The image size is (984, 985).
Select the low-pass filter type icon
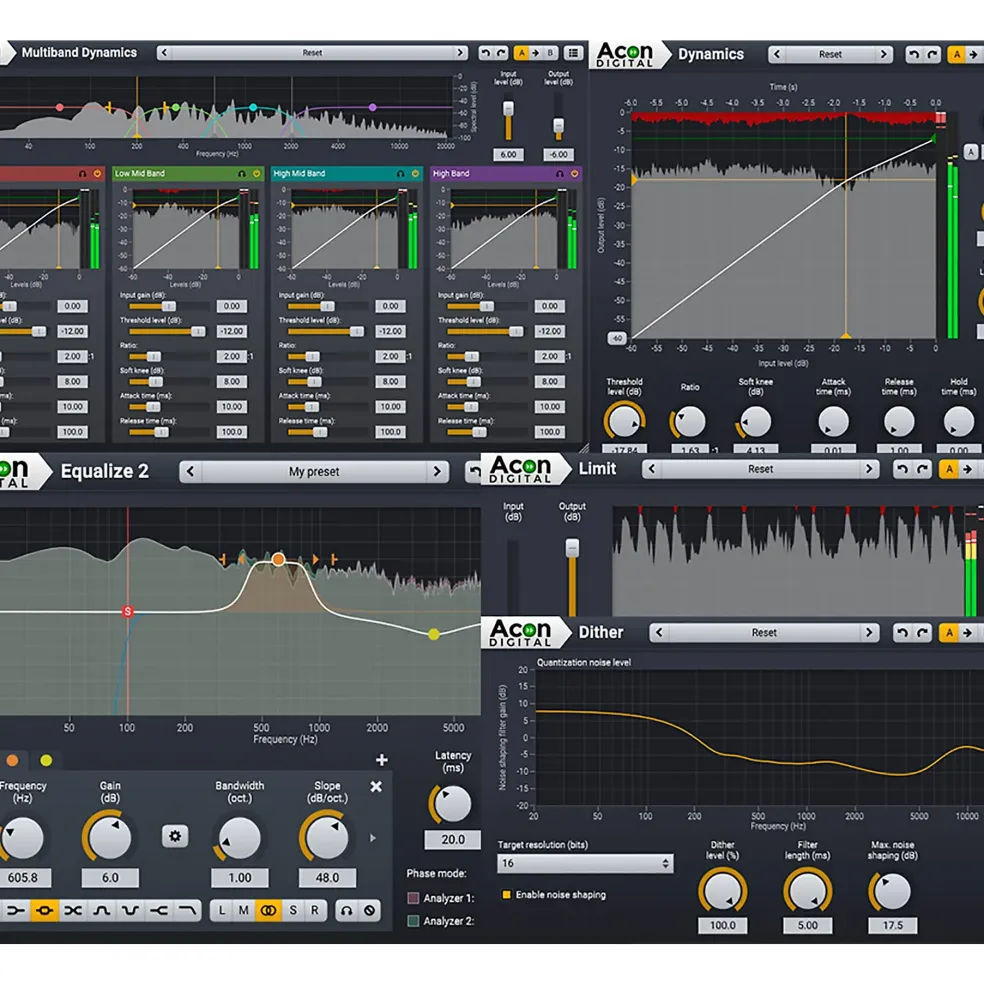pyautogui.click(x=187, y=910)
